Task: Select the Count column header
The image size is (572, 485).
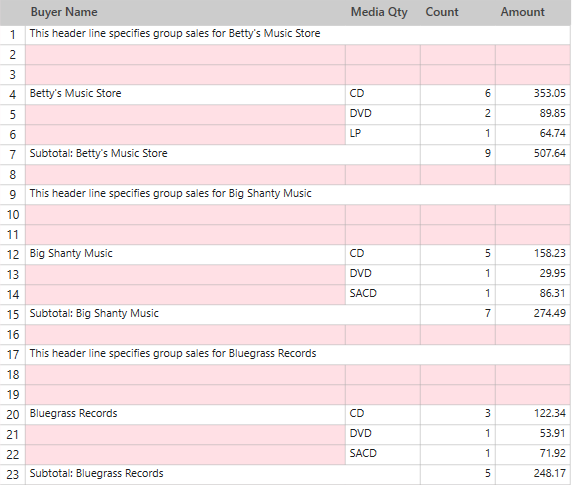Action: (x=457, y=12)
